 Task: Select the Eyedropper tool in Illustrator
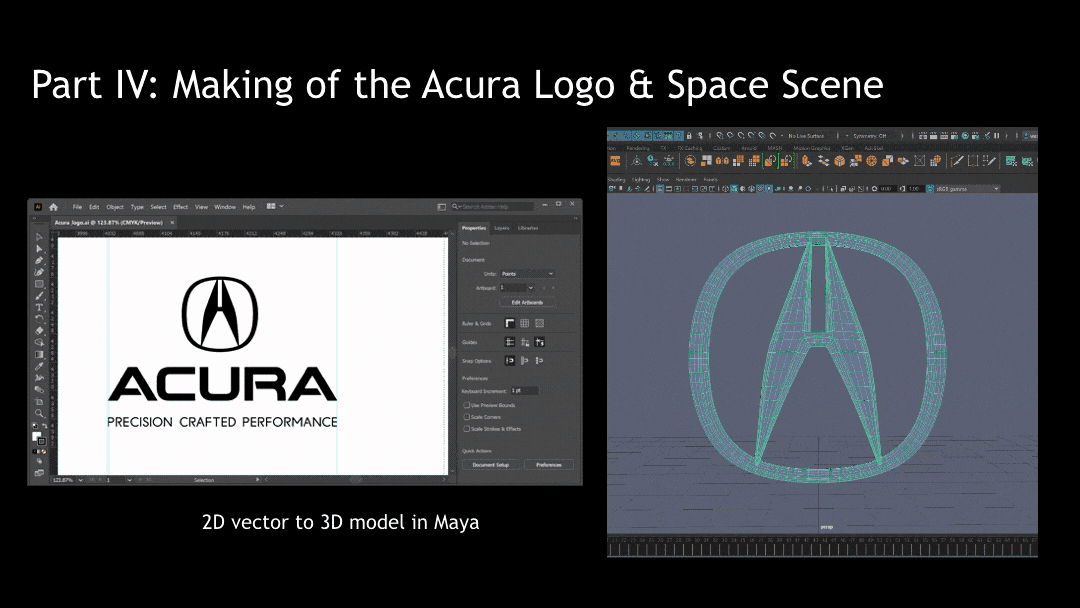tap(39, 366)
